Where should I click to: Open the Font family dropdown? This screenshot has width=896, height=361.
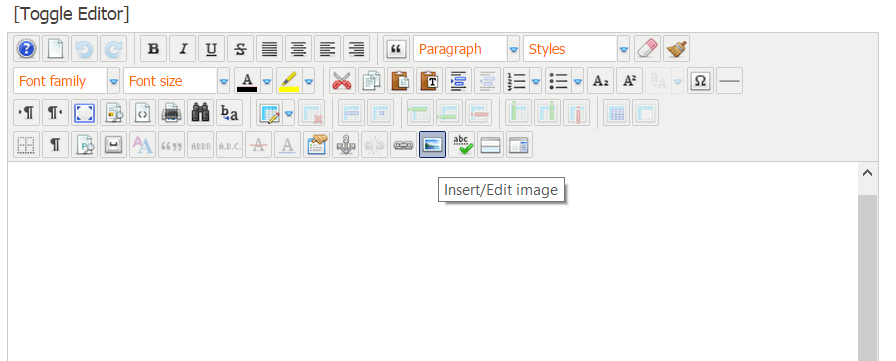coord(66,81)
